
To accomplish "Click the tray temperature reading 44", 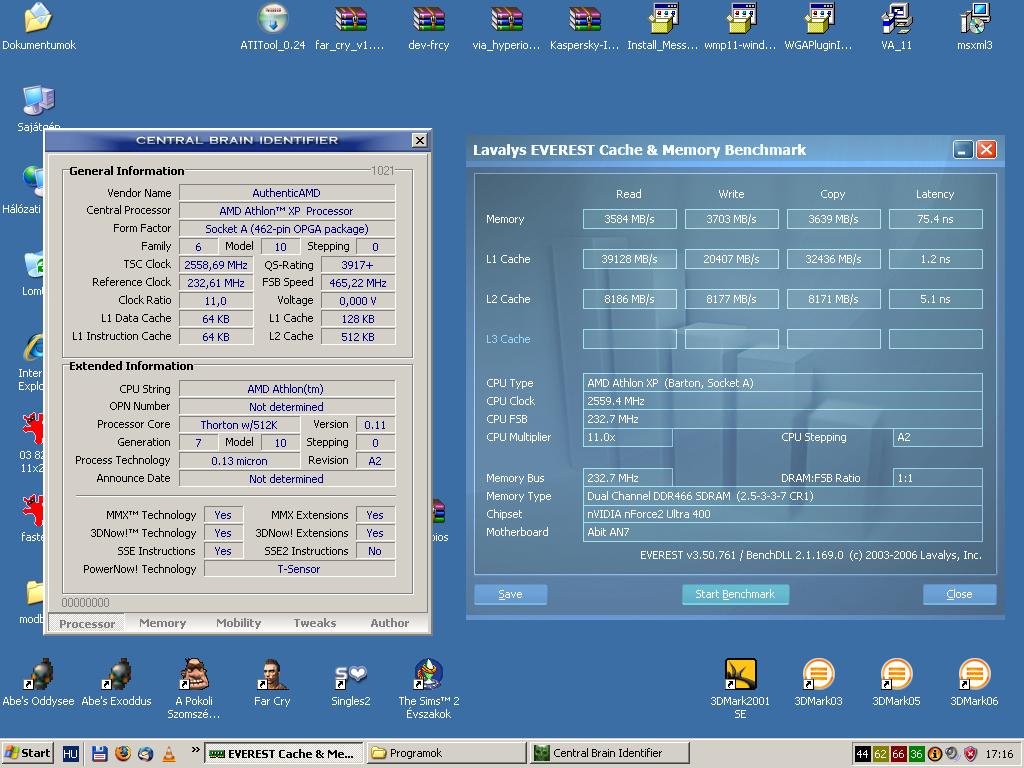I will [862, 754].
